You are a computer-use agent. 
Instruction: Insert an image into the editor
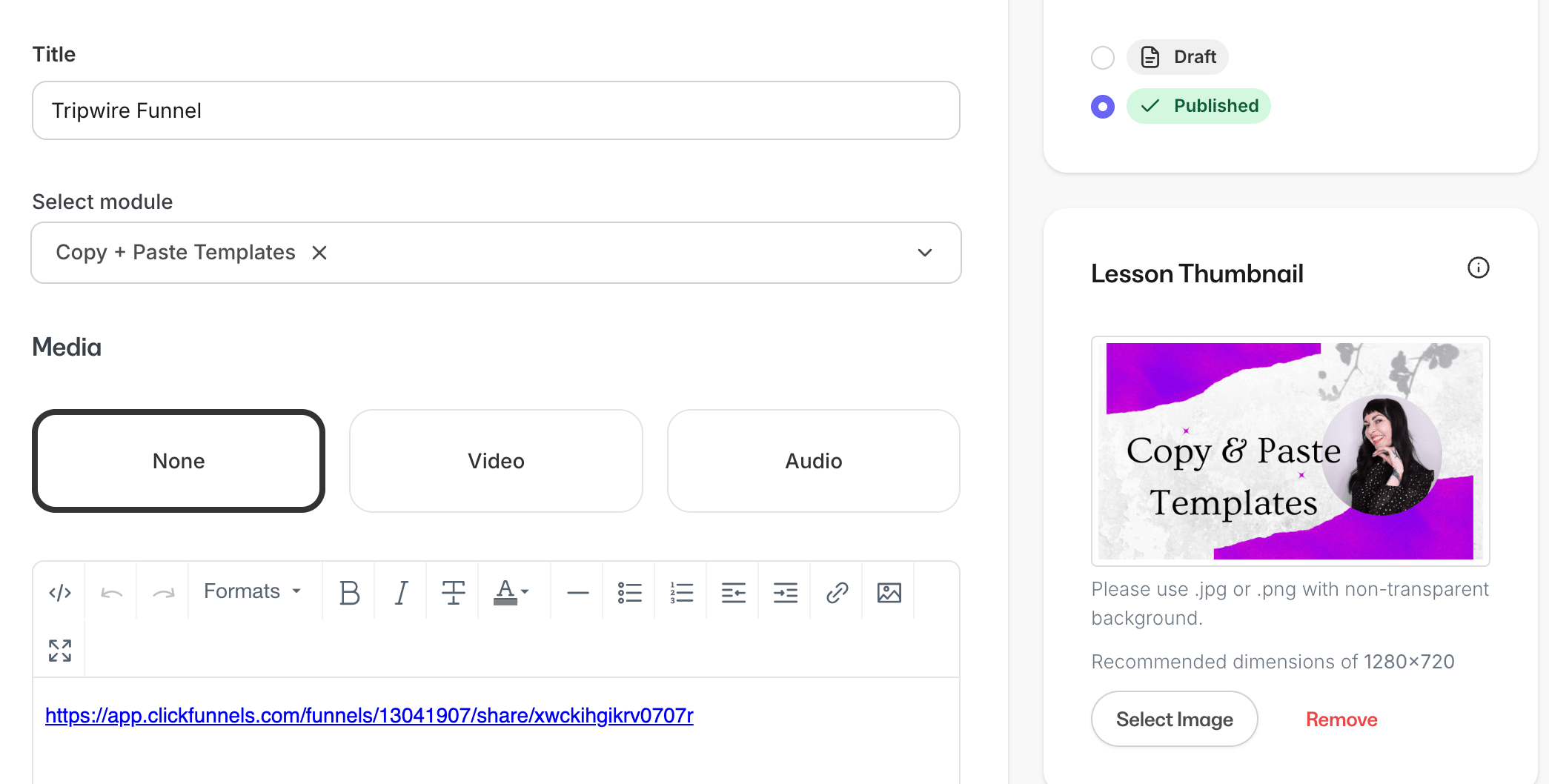pos(889,592)
